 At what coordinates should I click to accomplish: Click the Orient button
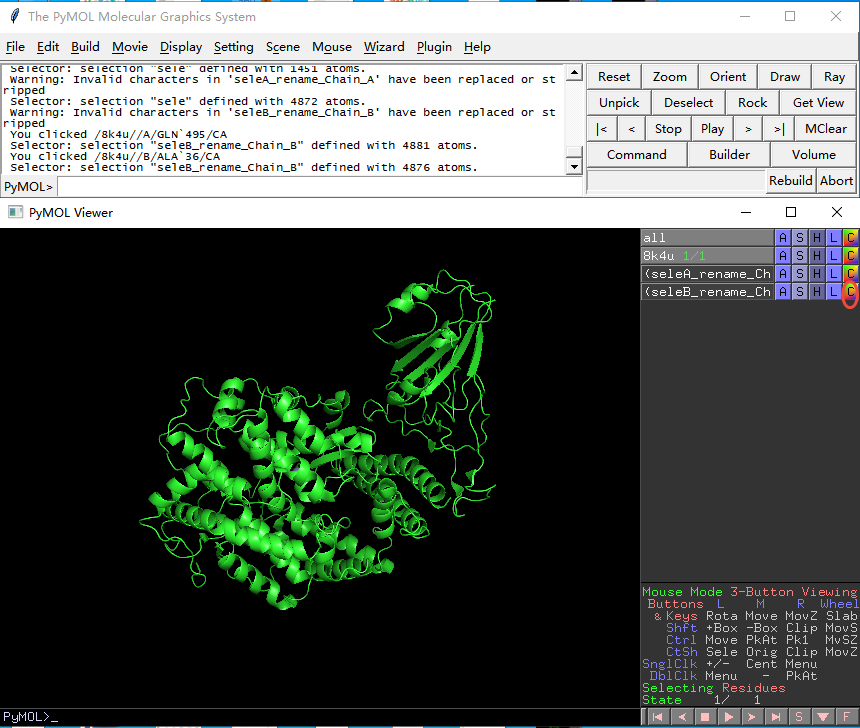[728, 77]
